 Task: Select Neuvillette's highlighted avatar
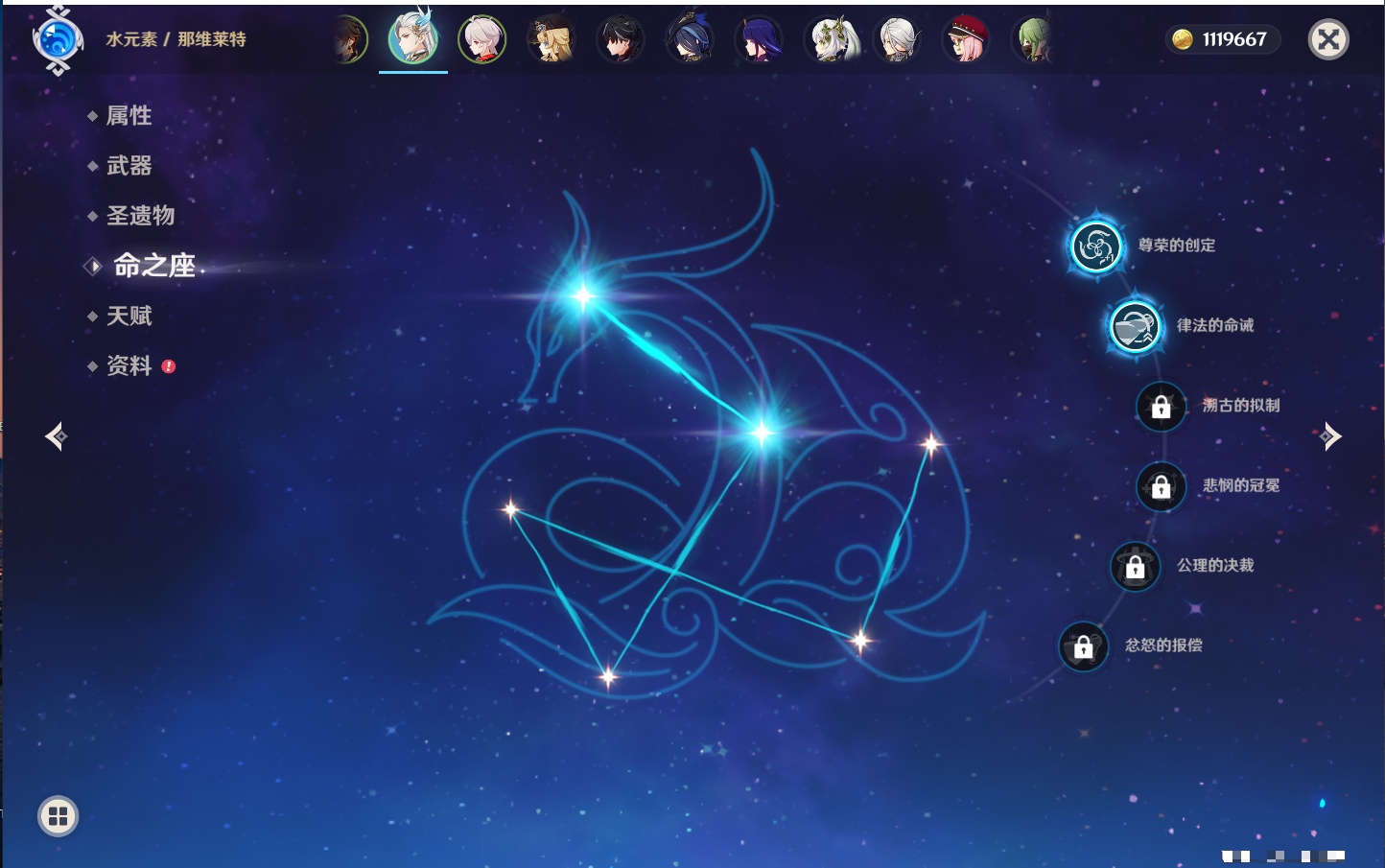tap(413, 39)
